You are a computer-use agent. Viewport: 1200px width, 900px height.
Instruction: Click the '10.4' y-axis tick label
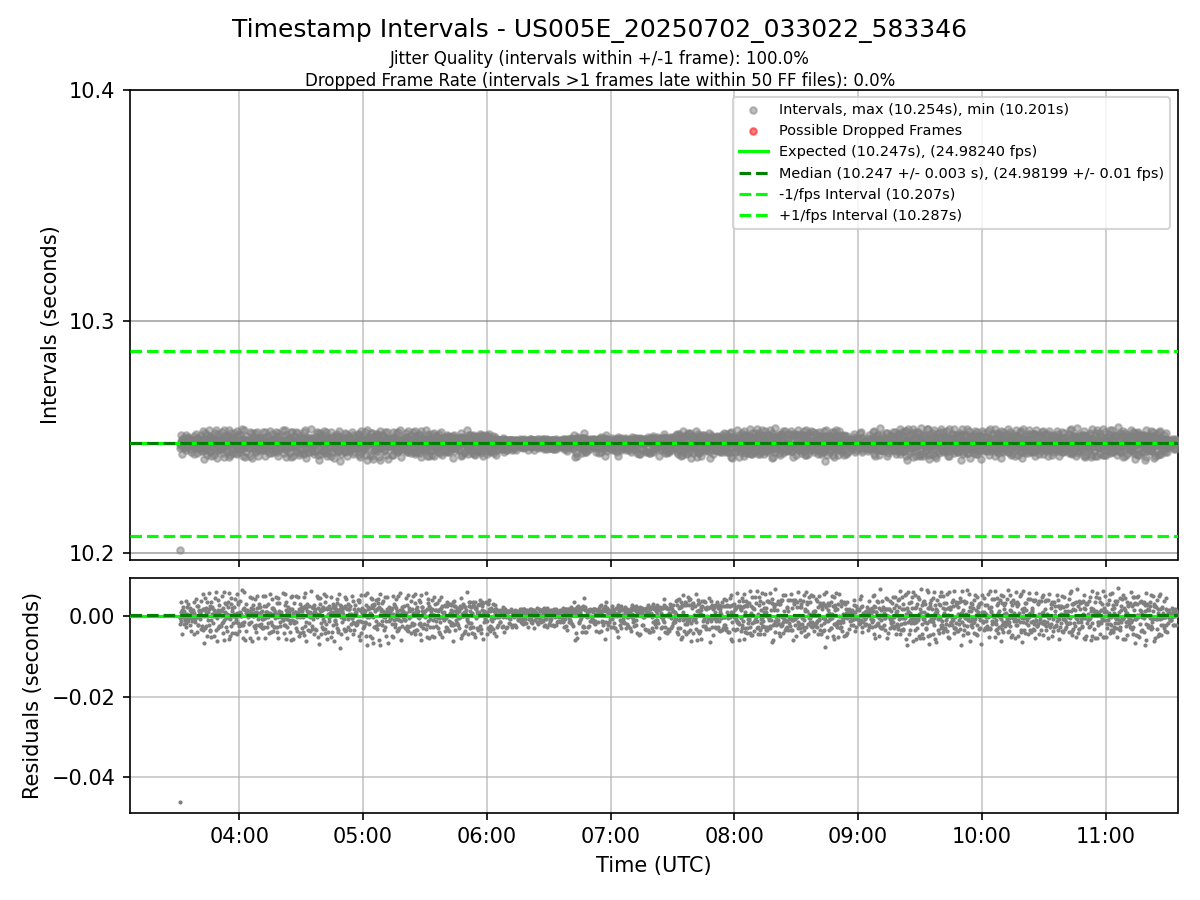click(x=94, y=91)
